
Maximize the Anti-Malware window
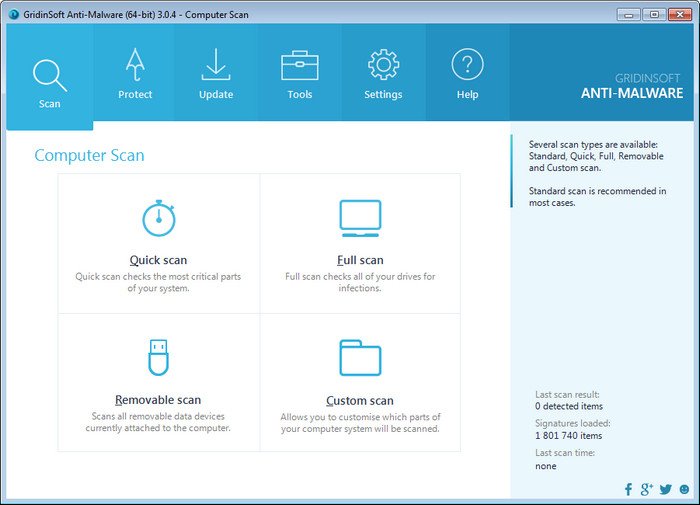pos(654,15)
